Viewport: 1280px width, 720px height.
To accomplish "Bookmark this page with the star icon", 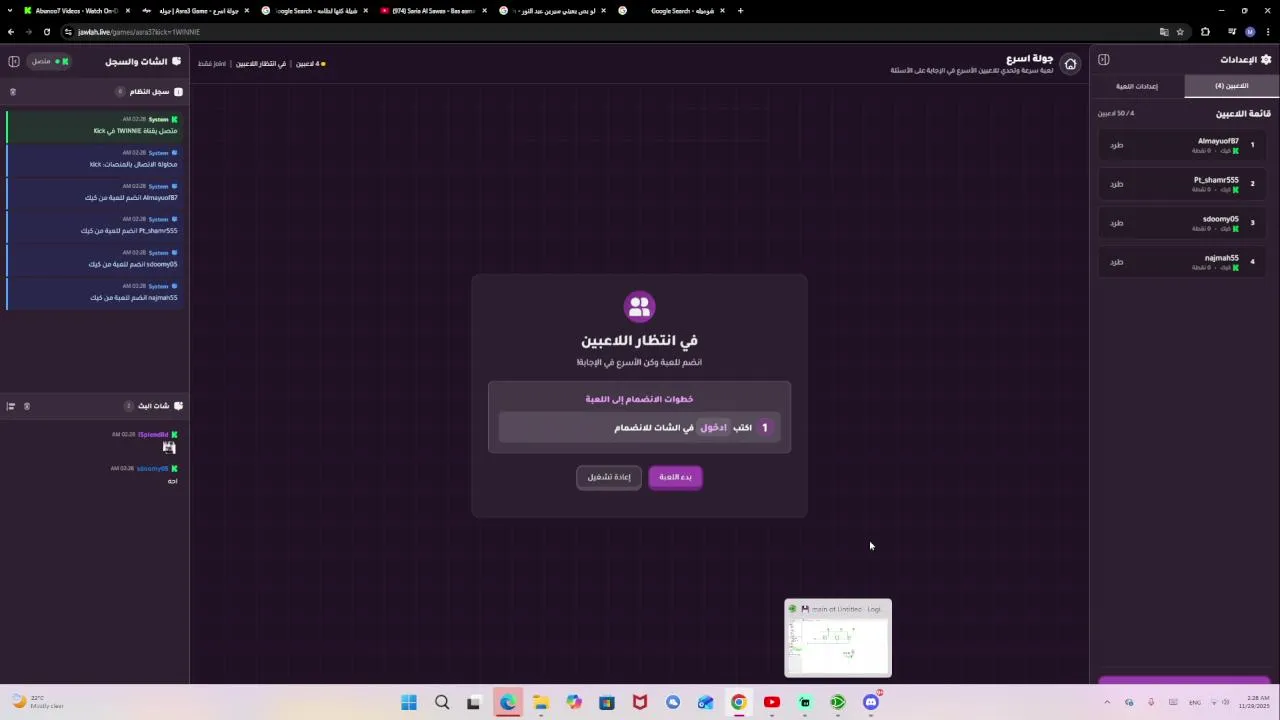I will click(1180, 32).
